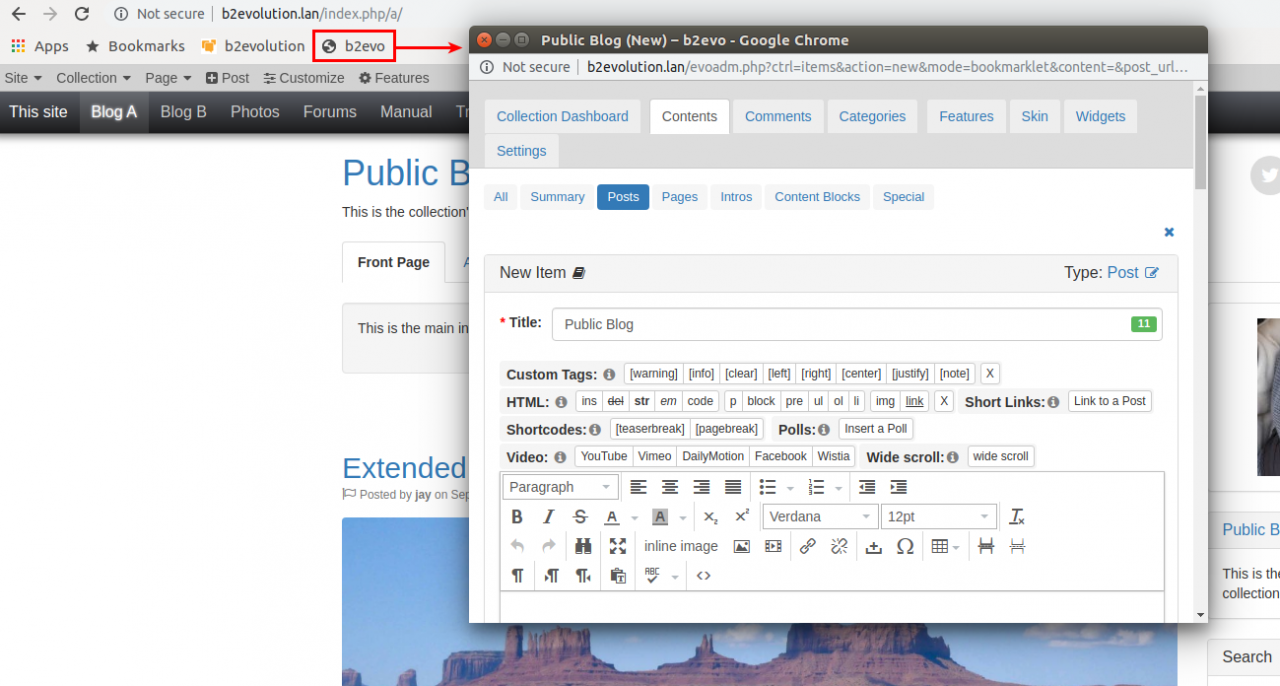Open the 12pt font size dropdown
Image resolution: width=1280 pixels, height=686 pixels.
(938, 517)
